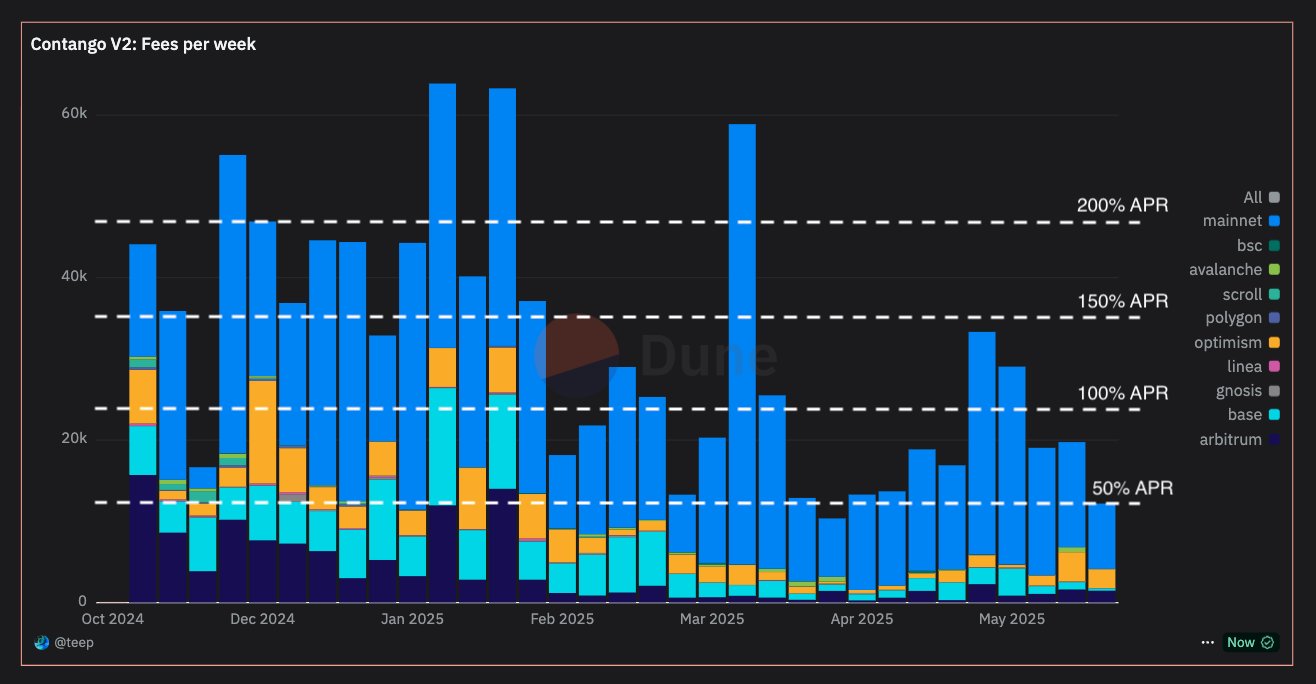Screen dimensions: 1316x684
Task: Click the 200% APR label
Action: click(1122, 205)
